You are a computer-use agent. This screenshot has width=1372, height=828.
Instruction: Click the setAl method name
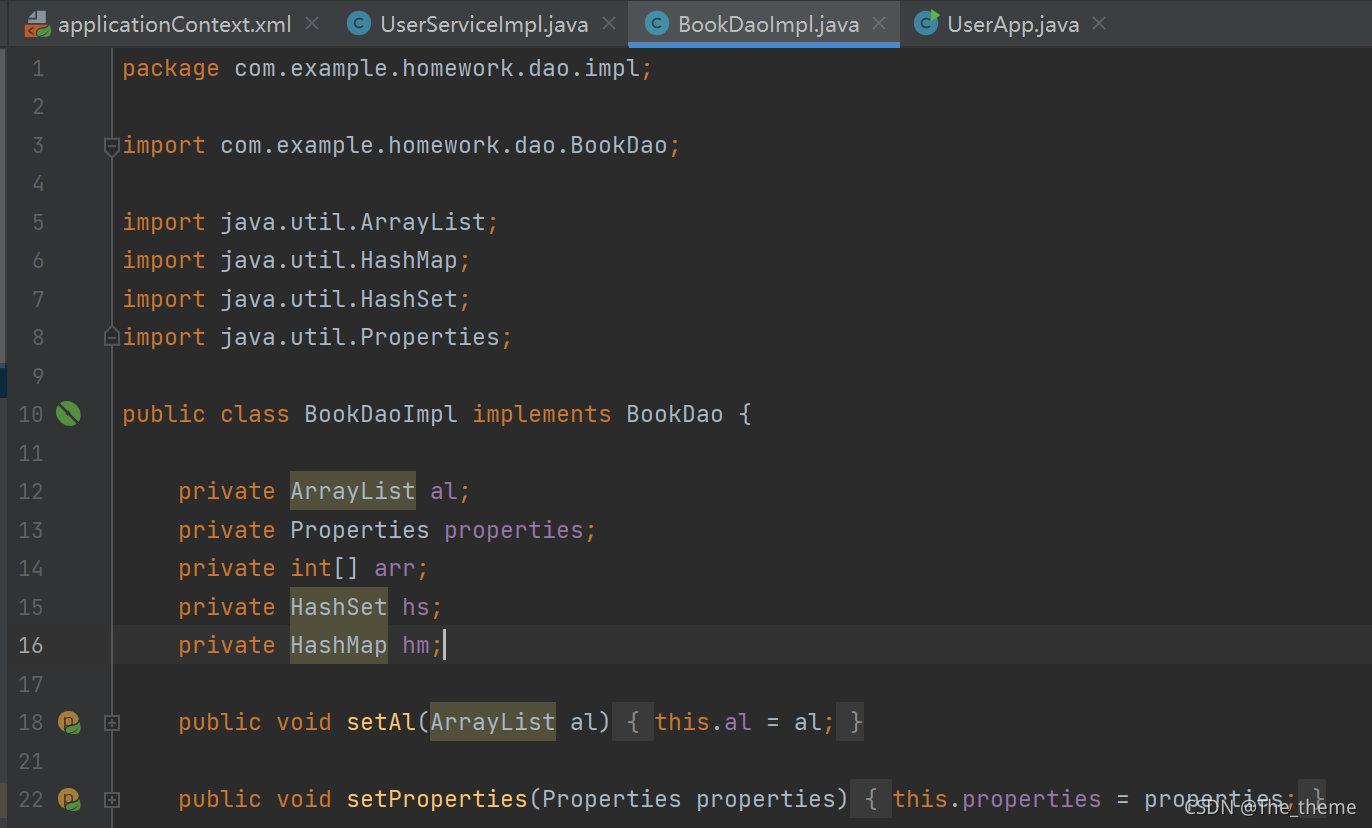(x=381, y=722)
